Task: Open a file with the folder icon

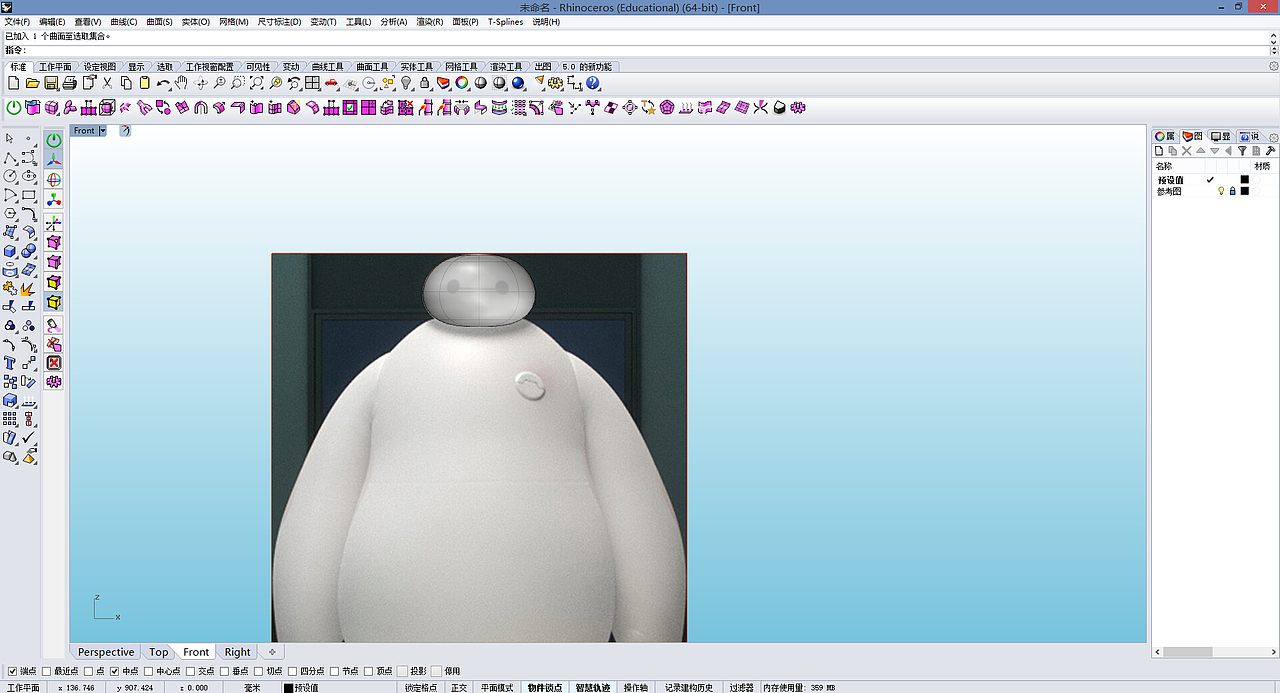Action: pos(32,83)
